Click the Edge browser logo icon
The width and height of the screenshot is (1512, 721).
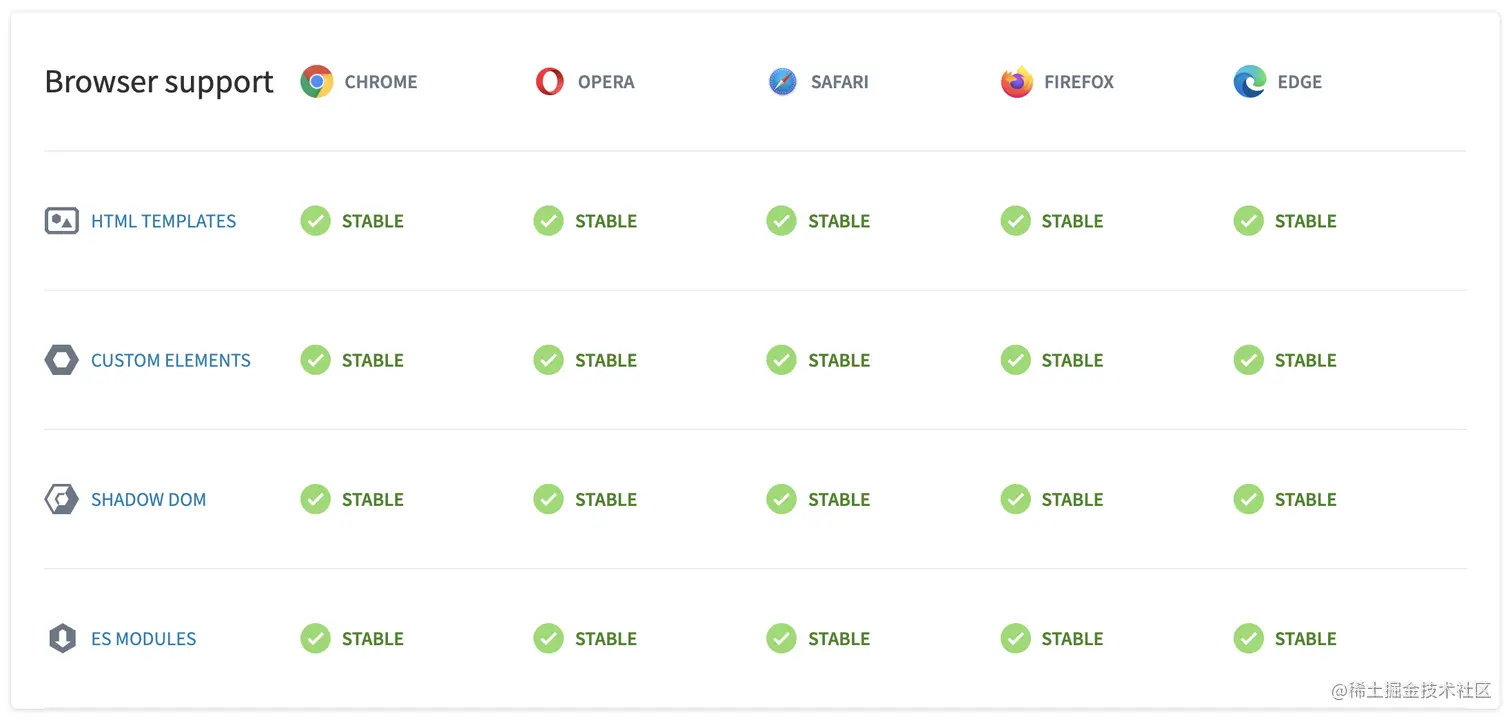tap(1250, 82)
